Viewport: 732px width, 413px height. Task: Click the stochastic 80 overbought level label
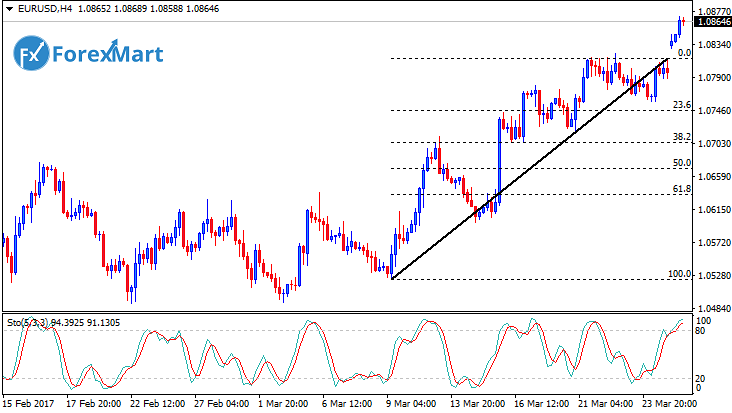click(x=702, y=330)
